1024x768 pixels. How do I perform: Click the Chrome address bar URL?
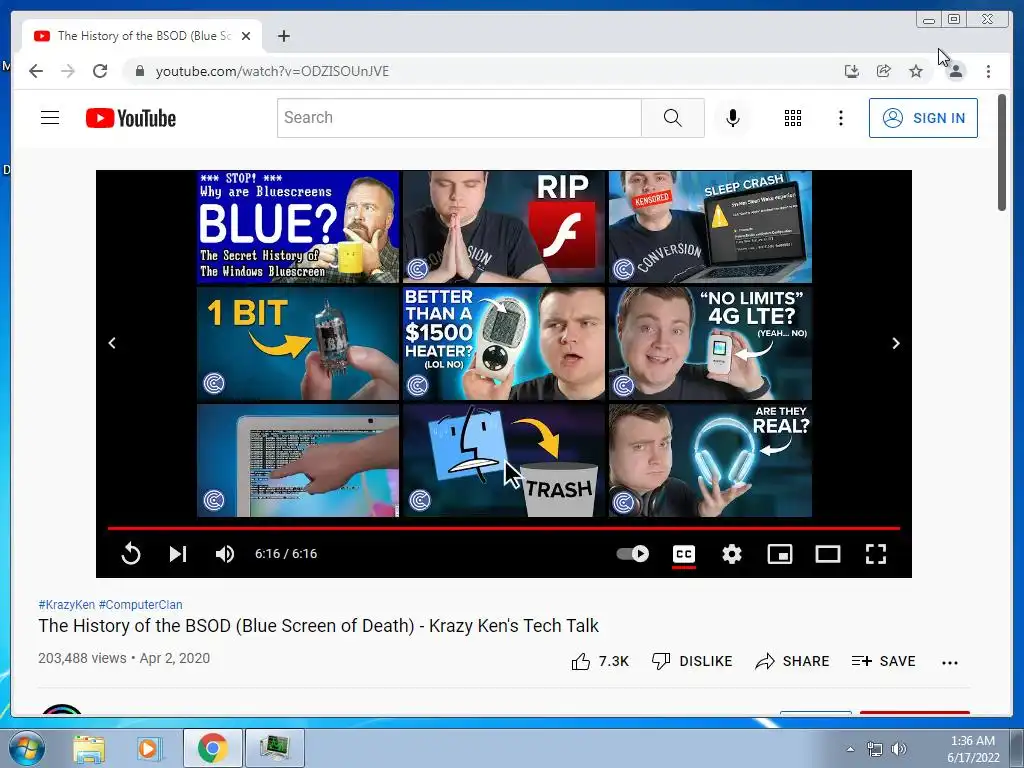(272, 71)
